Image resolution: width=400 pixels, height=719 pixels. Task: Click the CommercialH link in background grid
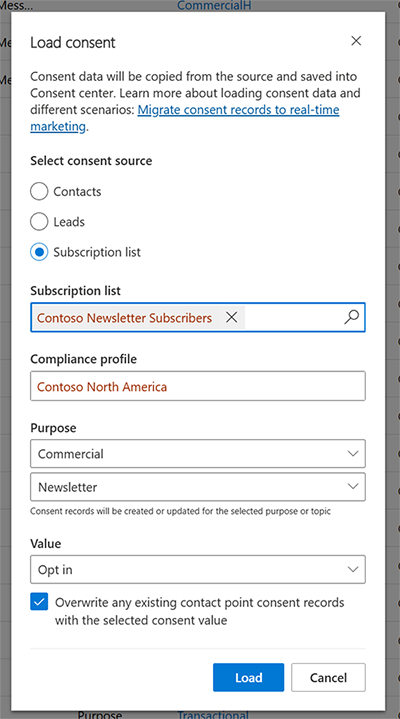point(214,6)
